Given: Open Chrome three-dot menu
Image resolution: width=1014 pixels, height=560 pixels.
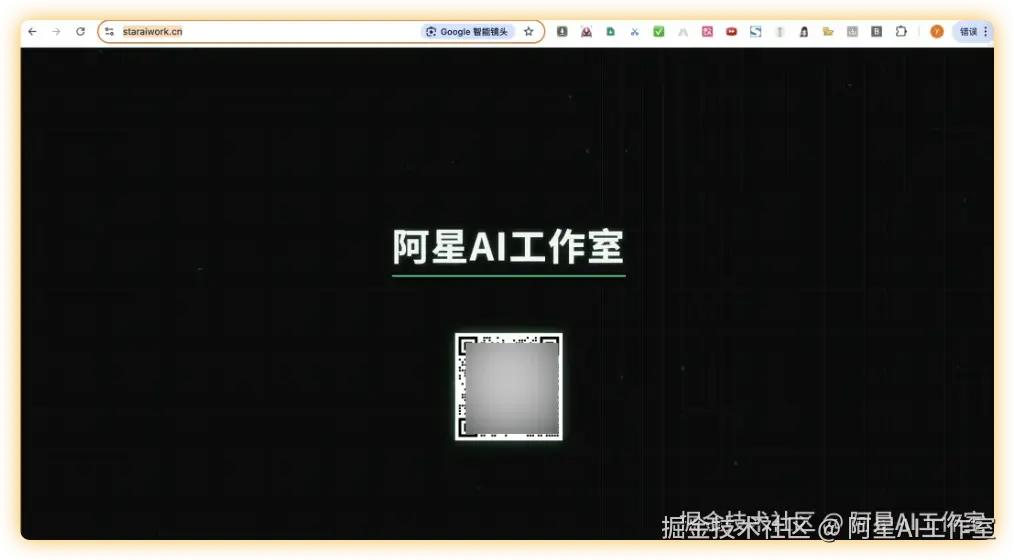Looking at the screenshot, I should pyautogui.click(x=986, y=32).
